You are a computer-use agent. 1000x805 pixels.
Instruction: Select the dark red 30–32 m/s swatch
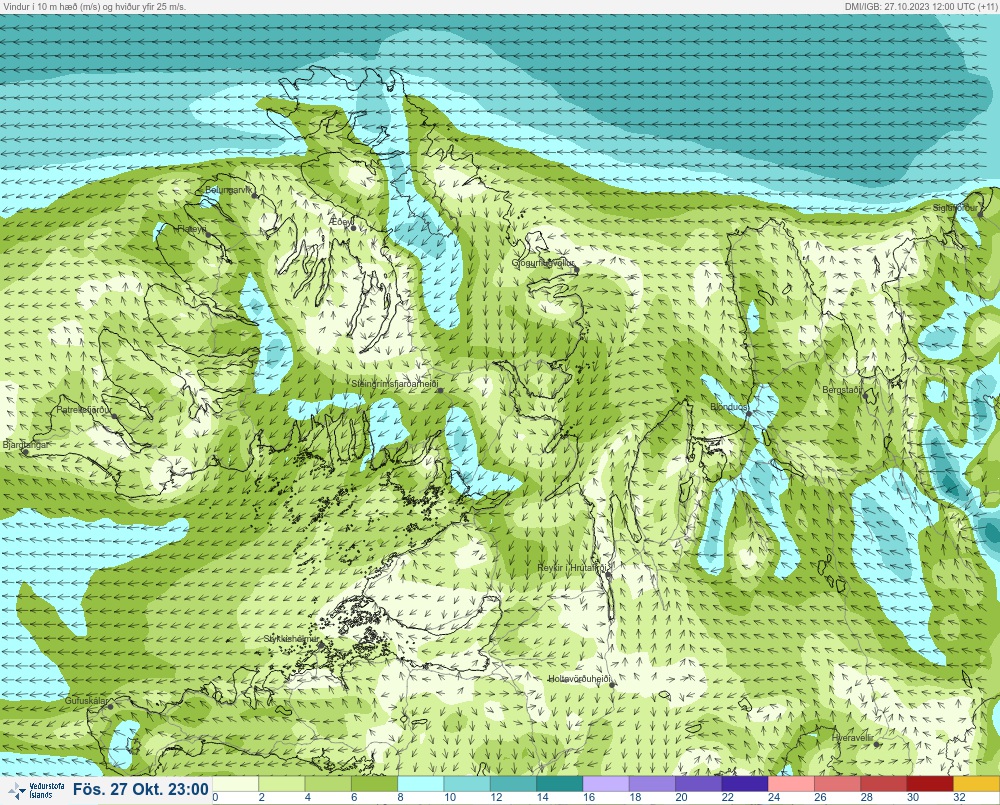tap(930, 784)
